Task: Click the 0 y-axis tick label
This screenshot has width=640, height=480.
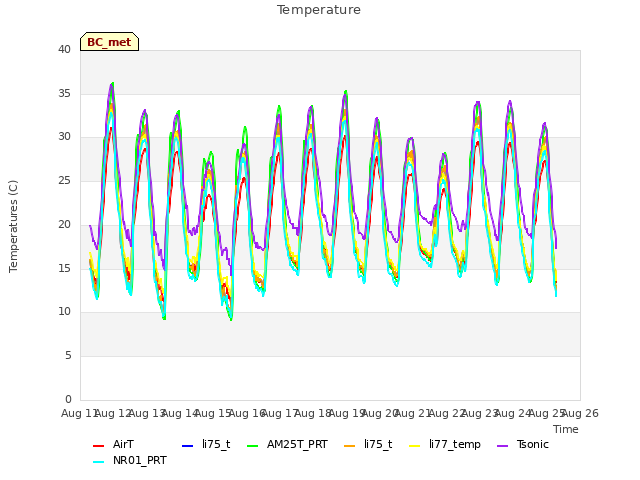Action: pos(68,399)
